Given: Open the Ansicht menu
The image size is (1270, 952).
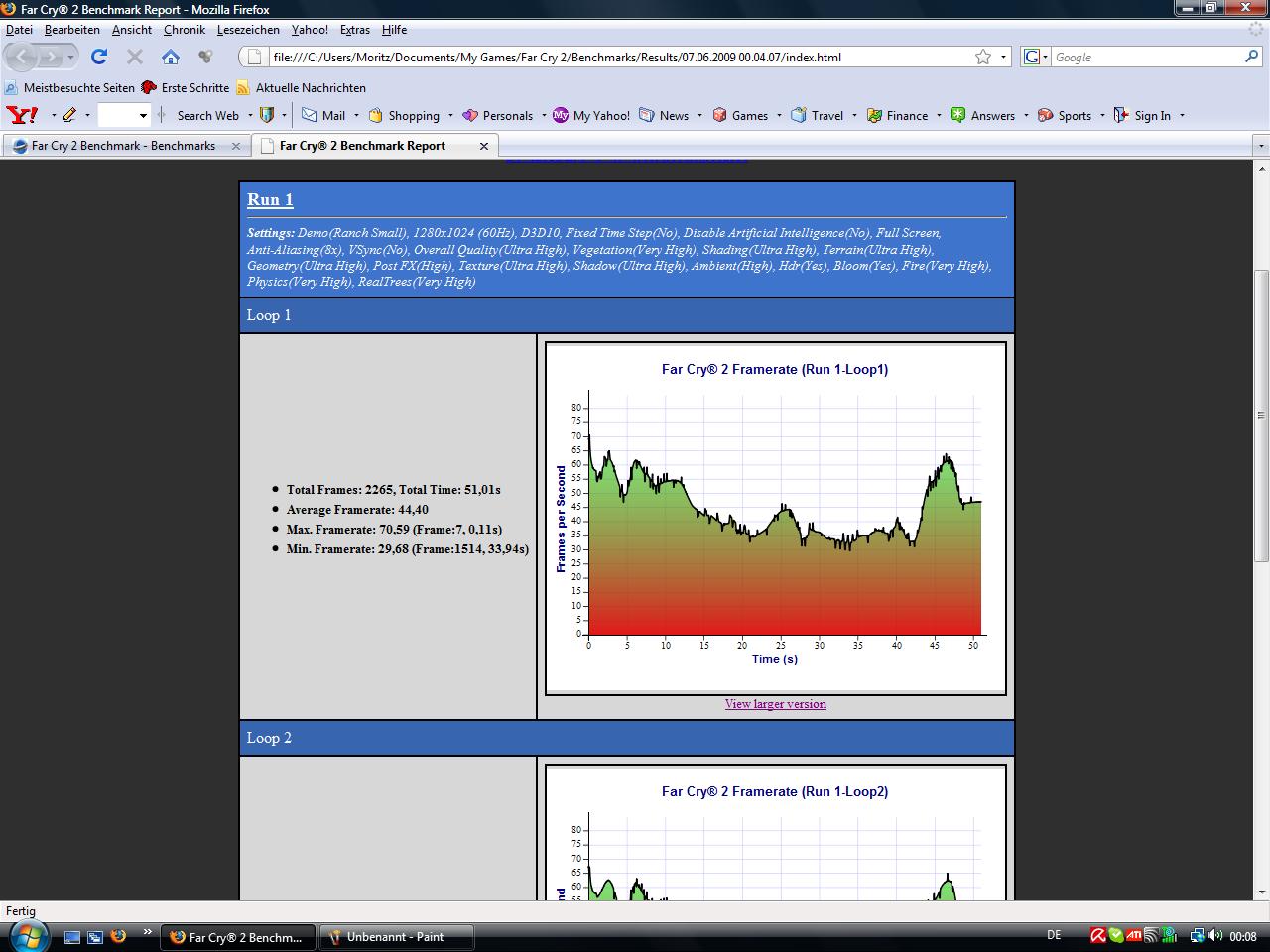Looking at the screenshot, I should tap(132, 30).
